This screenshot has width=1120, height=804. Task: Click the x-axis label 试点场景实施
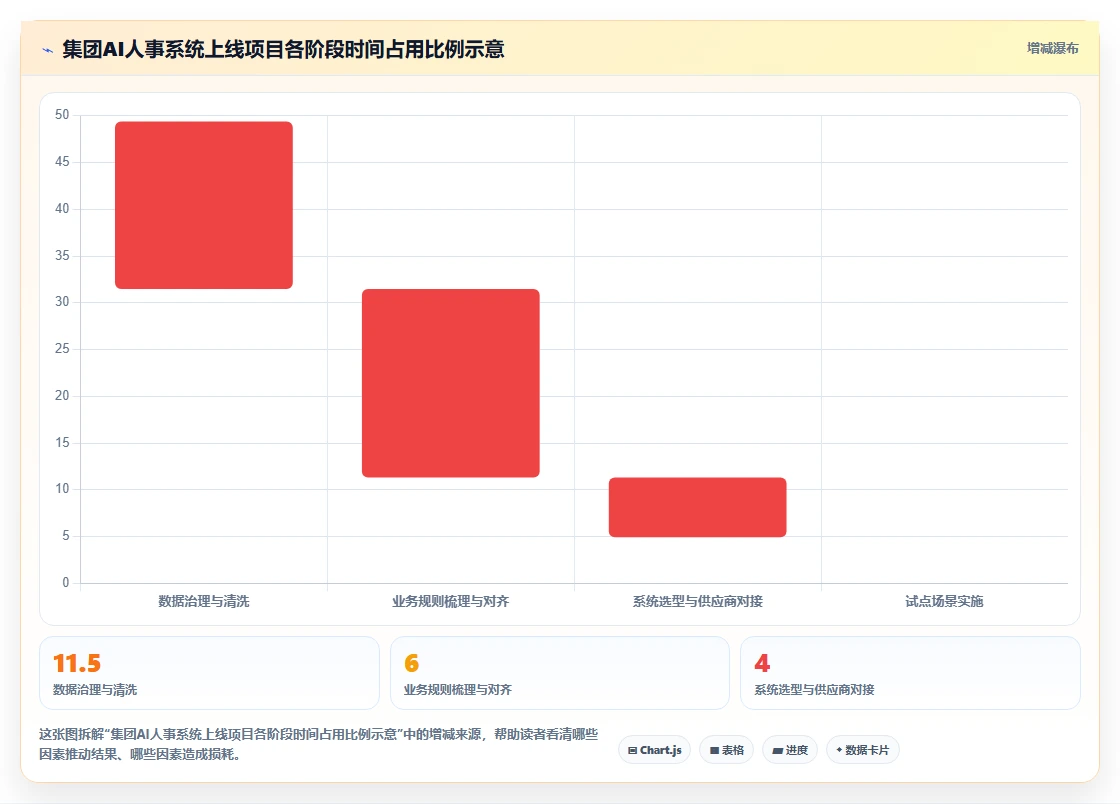coord(944,601)
